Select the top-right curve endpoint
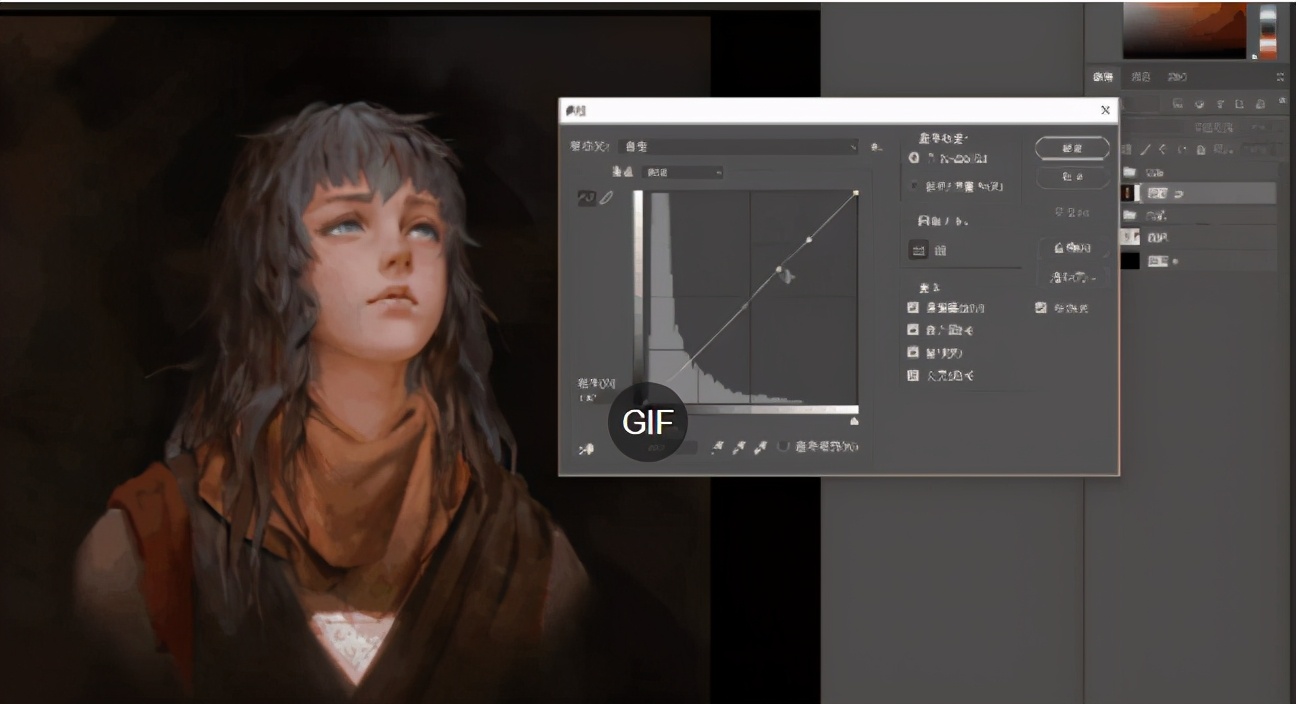Image resolution: width=1296 pixels, height=704 pixels. (x=856, y=192)
